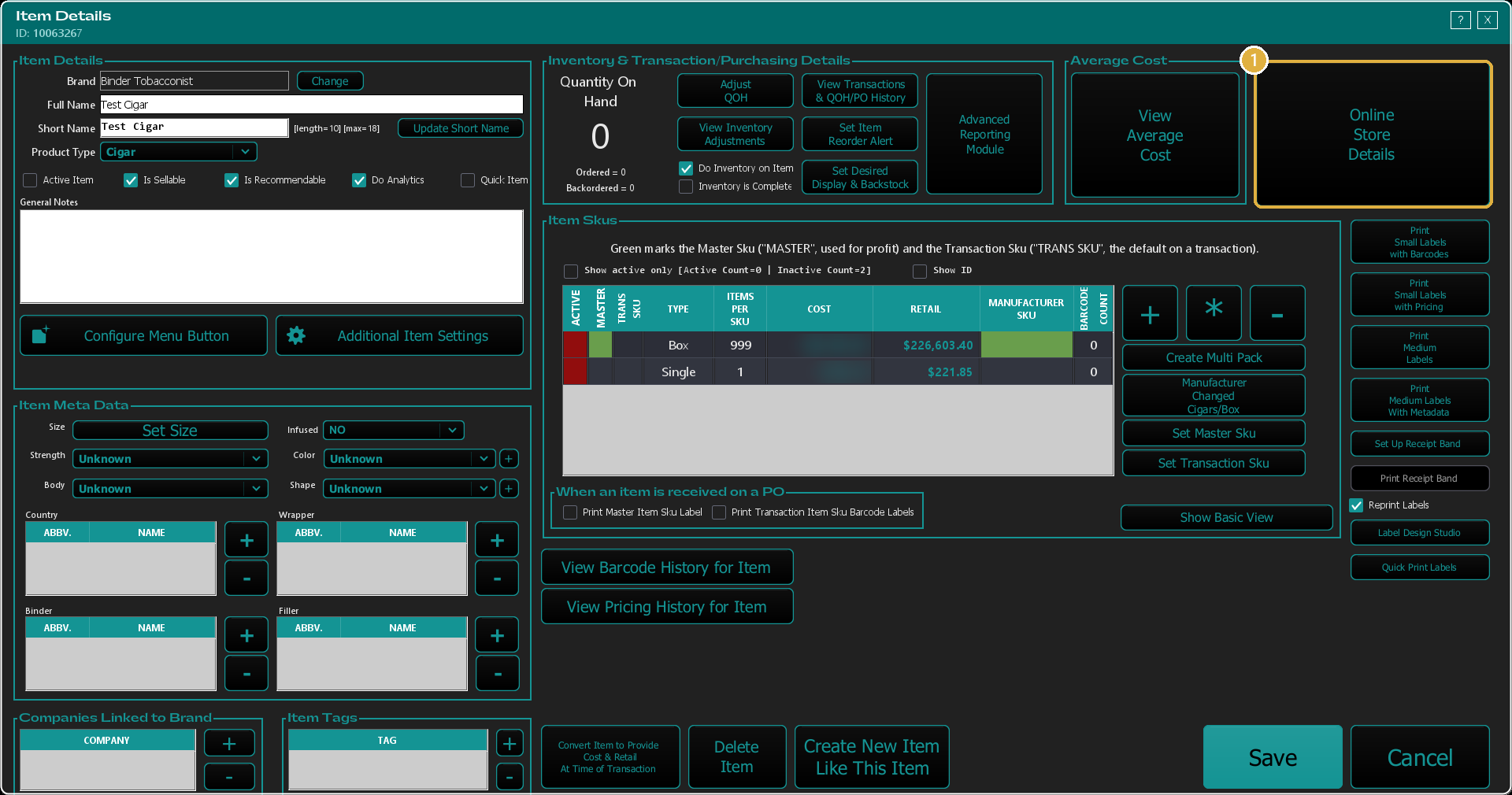Check Inventory is Complete checkbox
This screenshot has width=1512, height=795.
[x=686, y=187]
